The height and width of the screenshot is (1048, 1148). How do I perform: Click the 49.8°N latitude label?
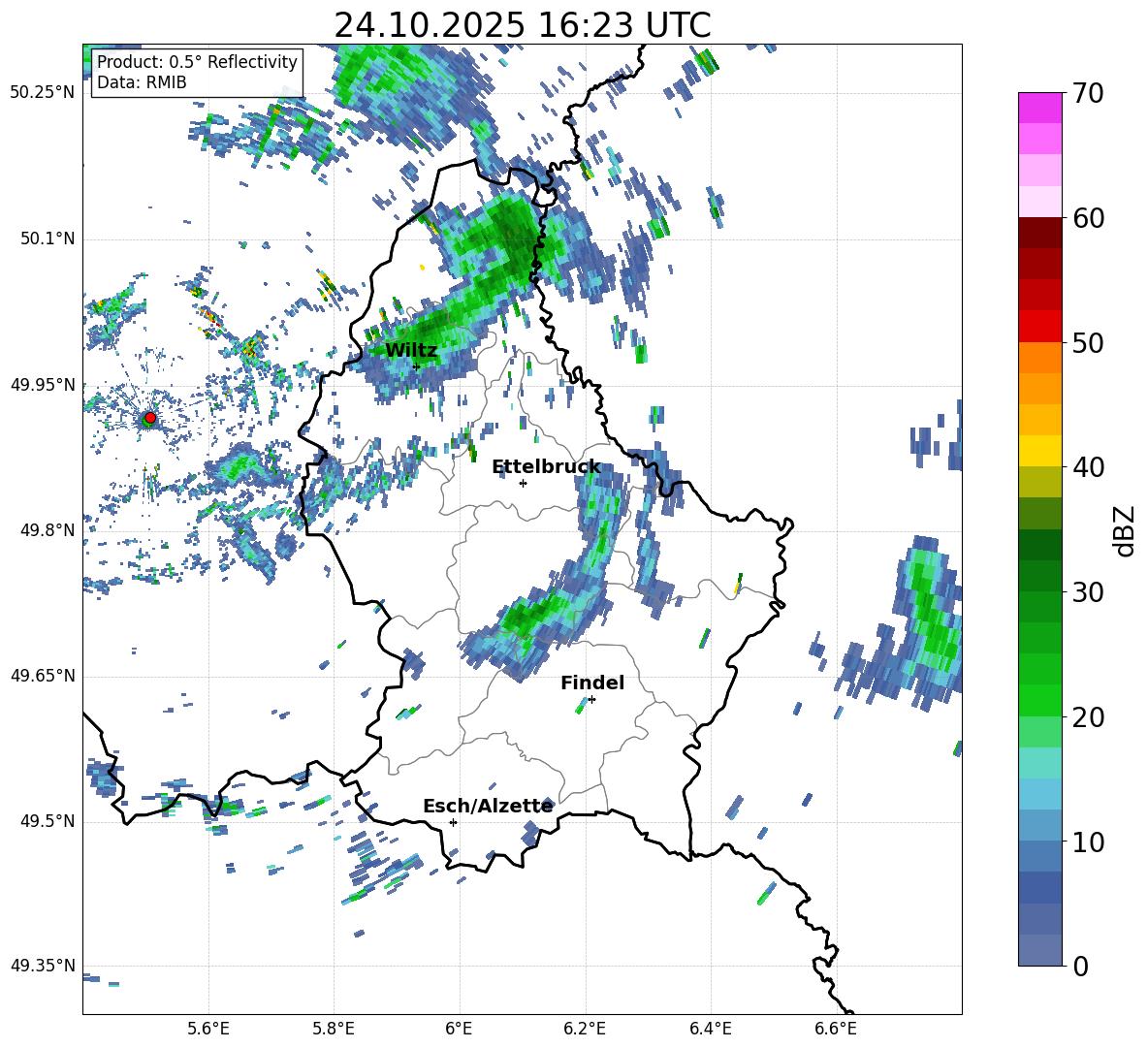[x=47, y=530]
